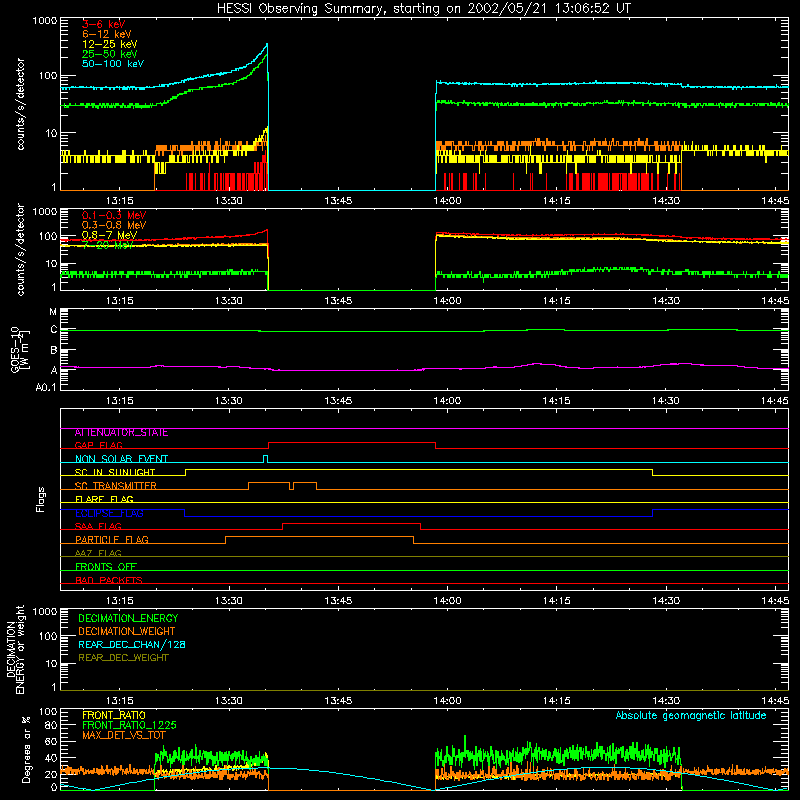Click the 14:15 tick under the GOES-10 plot

pos(557,401)
